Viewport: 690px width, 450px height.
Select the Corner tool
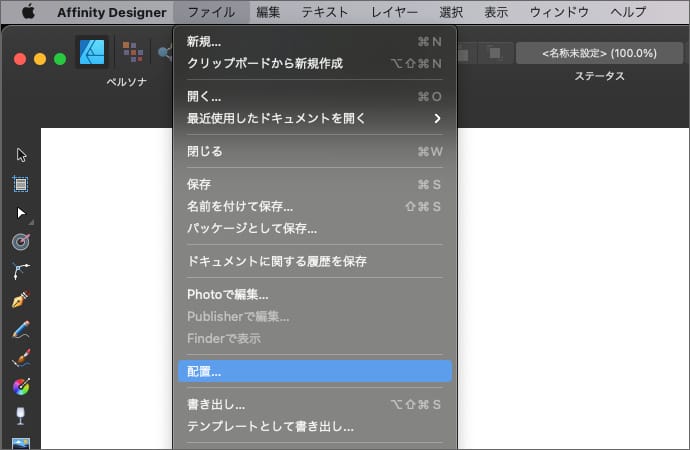tap(21, 270)
